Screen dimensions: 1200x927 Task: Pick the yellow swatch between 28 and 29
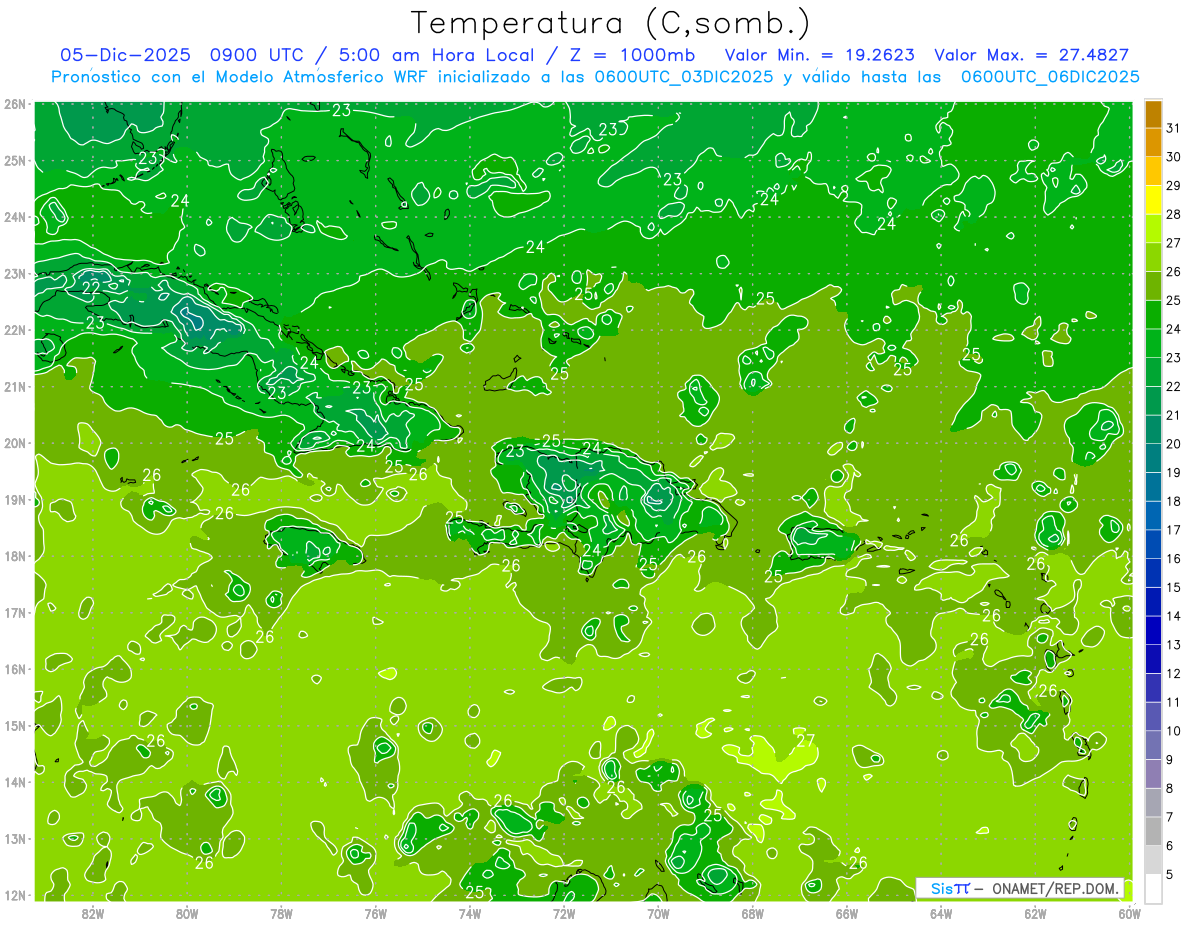1153,200
